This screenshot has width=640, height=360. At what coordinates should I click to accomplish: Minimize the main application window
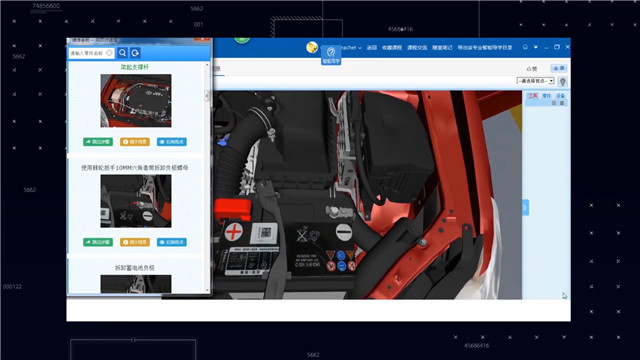(546, 47)
